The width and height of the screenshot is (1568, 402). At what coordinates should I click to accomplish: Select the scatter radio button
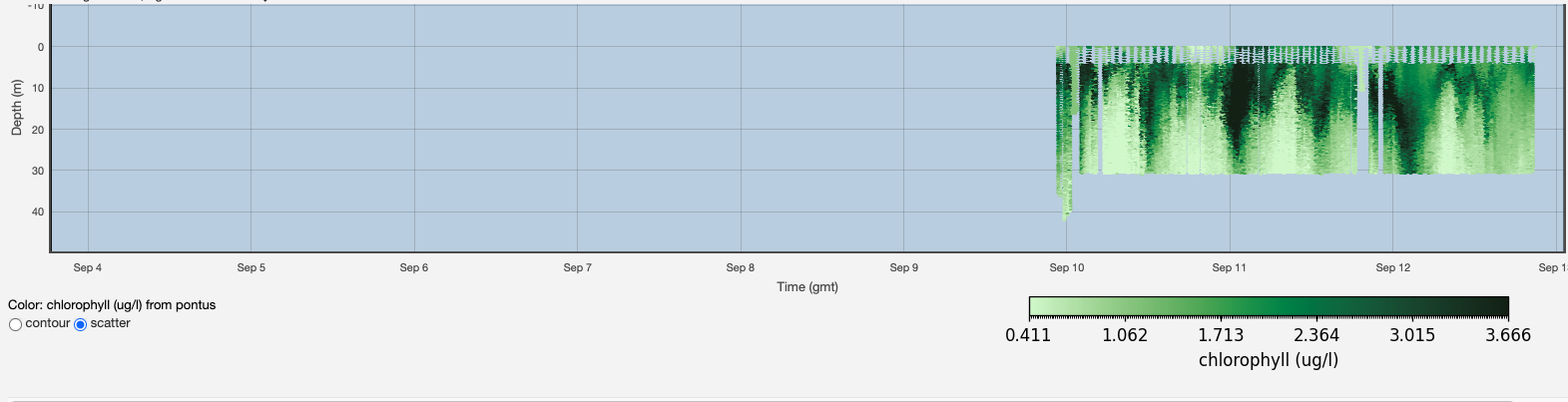pos(81,324)
